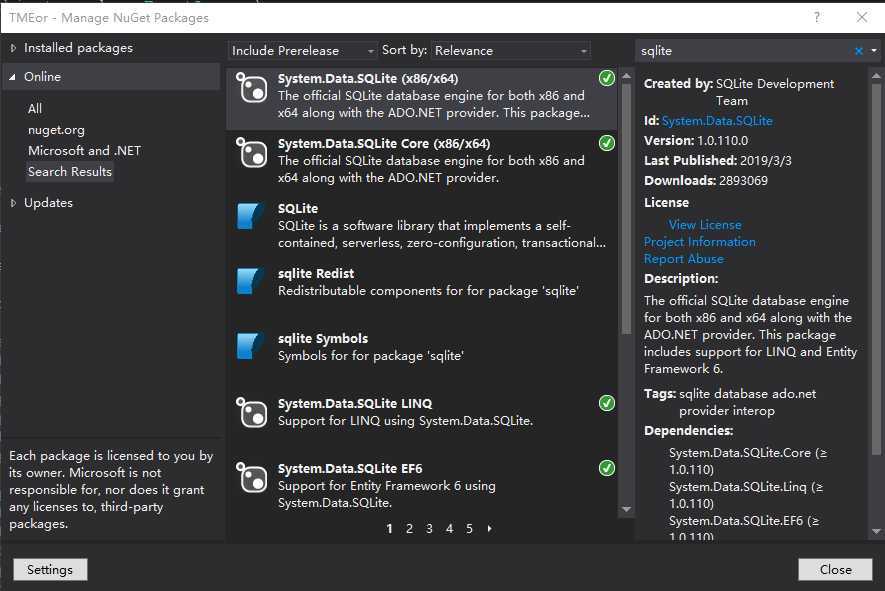Viewport: 885px width, 591px height.
Task: Click the Sort by label
Action: [x=405, y=50]
